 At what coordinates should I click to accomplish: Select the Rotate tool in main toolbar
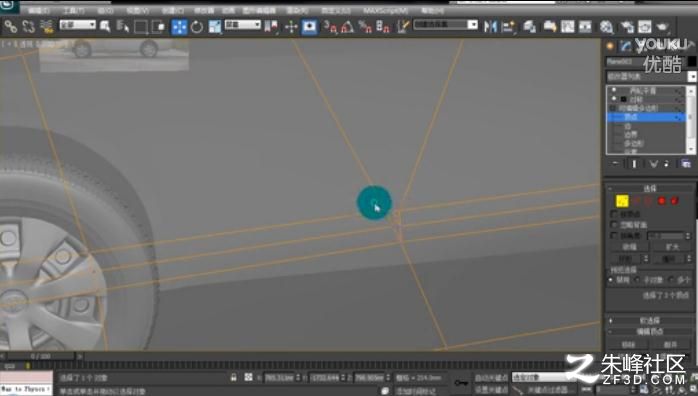(197, 27)
